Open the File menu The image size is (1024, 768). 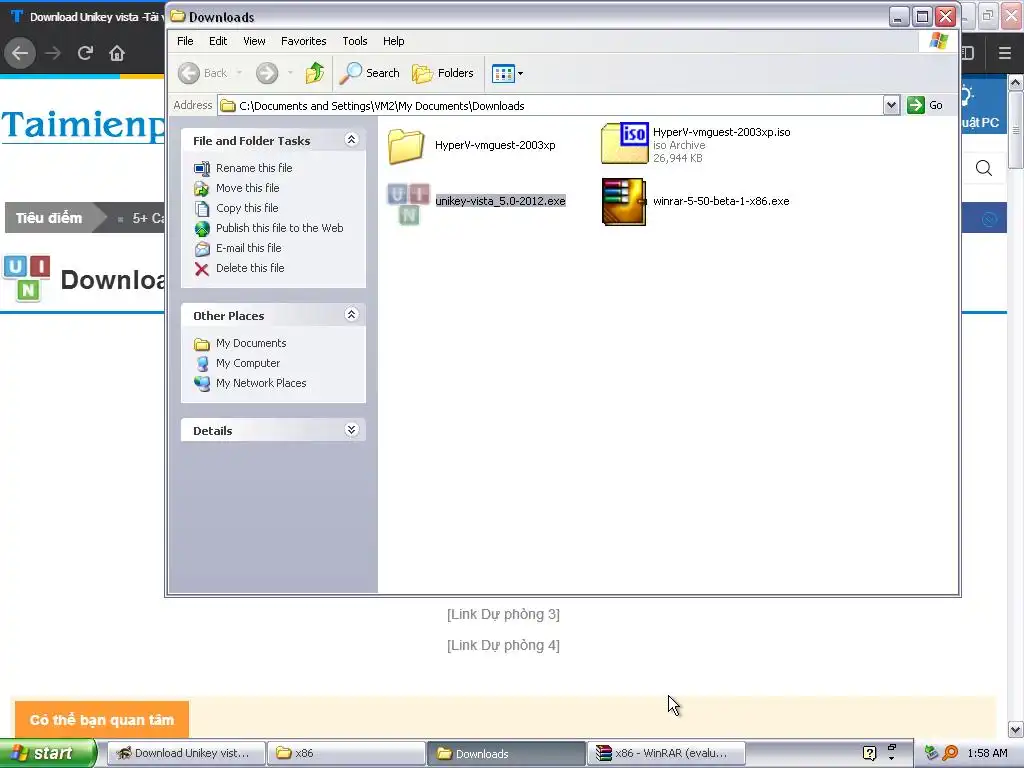point(185,41)
